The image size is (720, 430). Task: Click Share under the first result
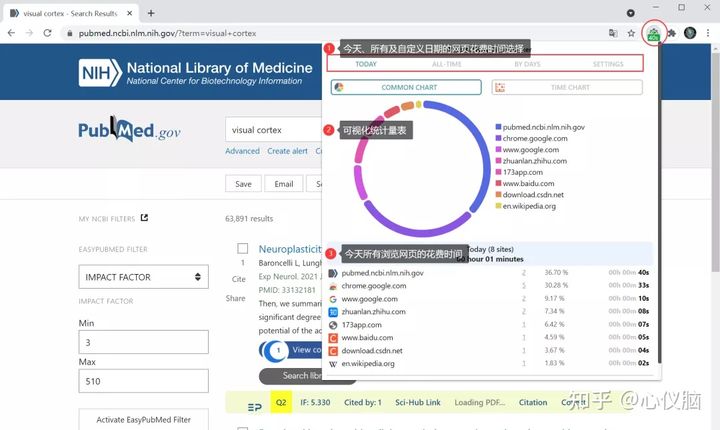click(x=236, y=299)
